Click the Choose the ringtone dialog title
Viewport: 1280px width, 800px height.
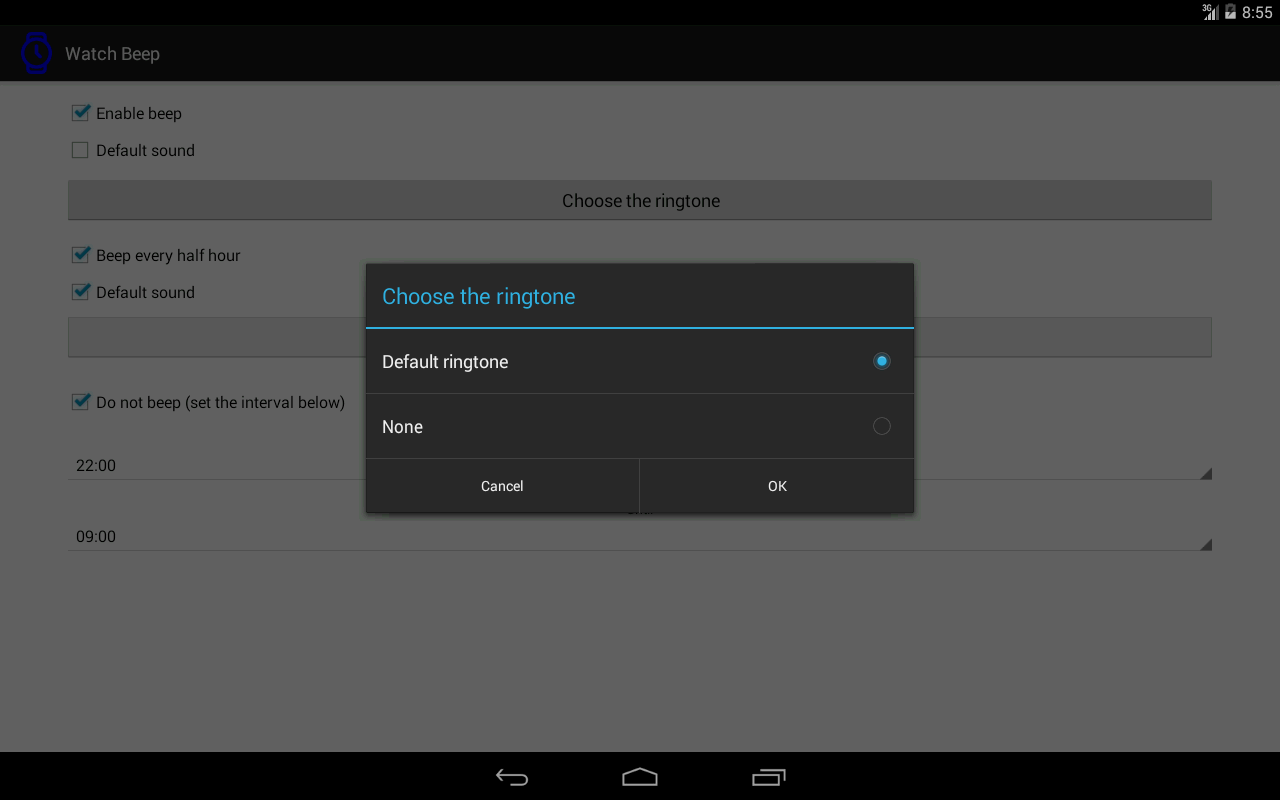click(479, 296)
